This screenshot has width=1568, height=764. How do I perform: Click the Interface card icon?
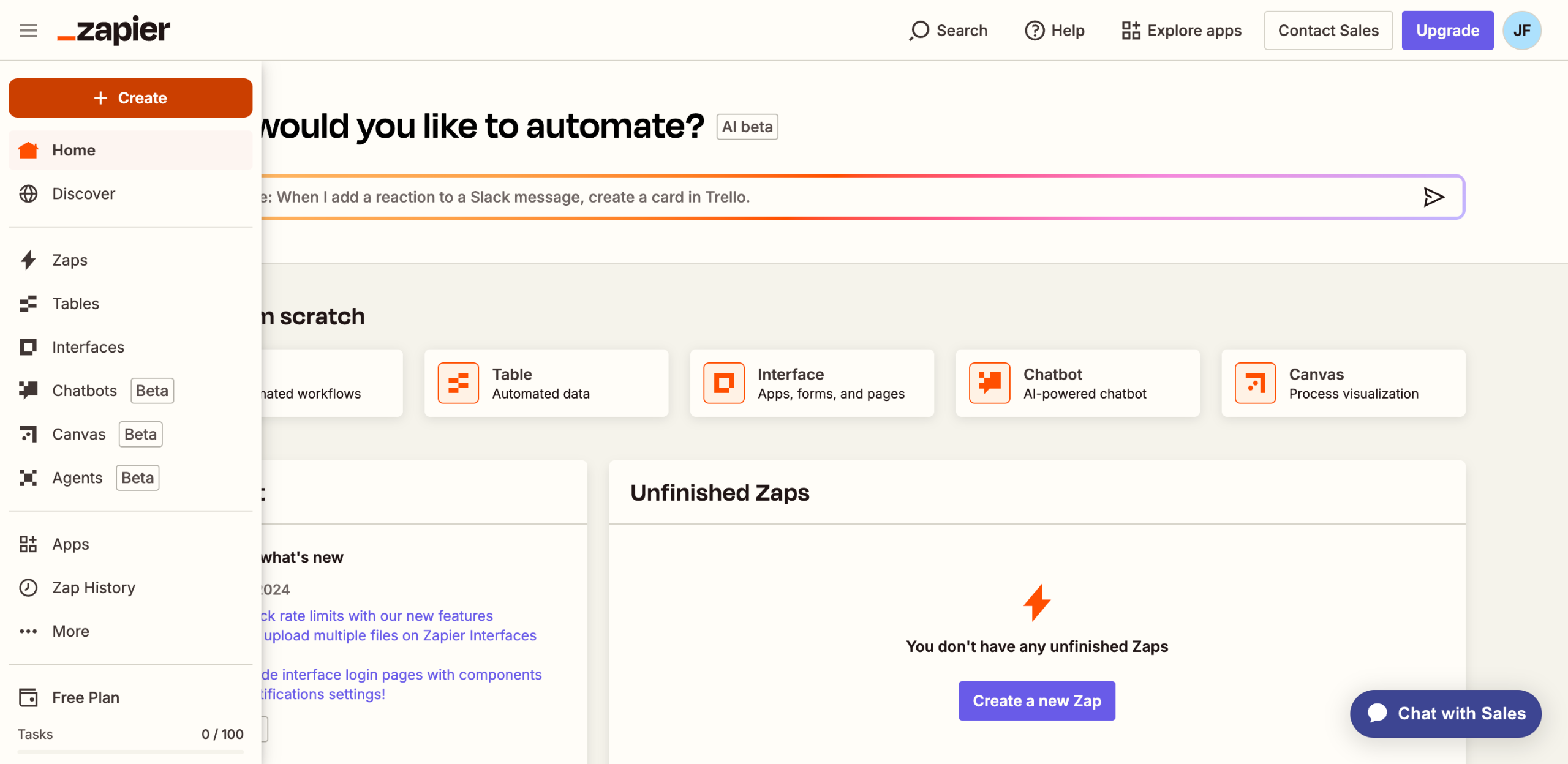(723, 383)
